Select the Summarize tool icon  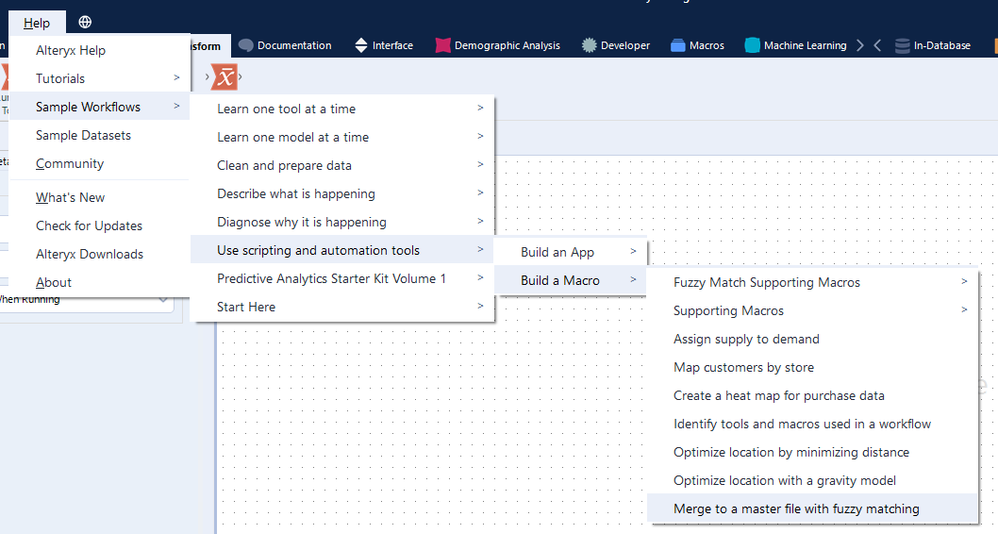[225, 77]
